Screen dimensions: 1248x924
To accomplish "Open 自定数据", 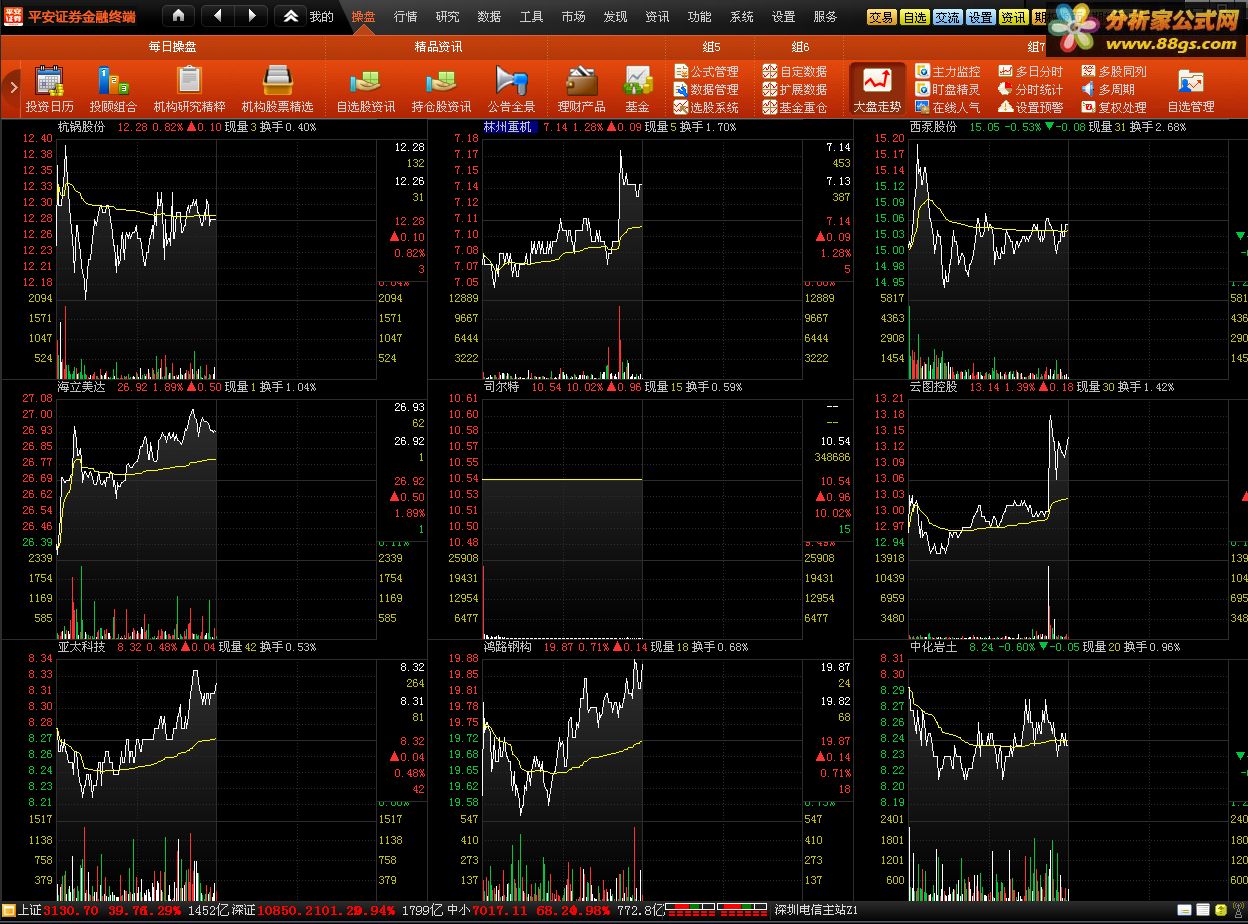I will point(795,71).
